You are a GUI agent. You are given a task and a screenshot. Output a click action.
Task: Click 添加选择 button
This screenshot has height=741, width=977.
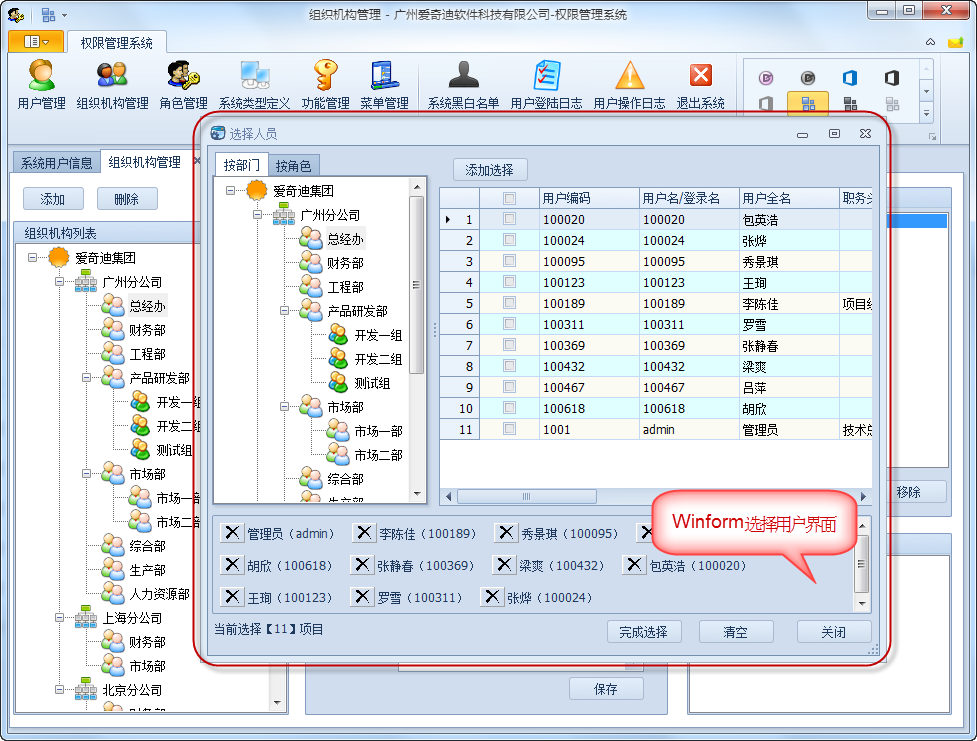click(x=490, y=170)
